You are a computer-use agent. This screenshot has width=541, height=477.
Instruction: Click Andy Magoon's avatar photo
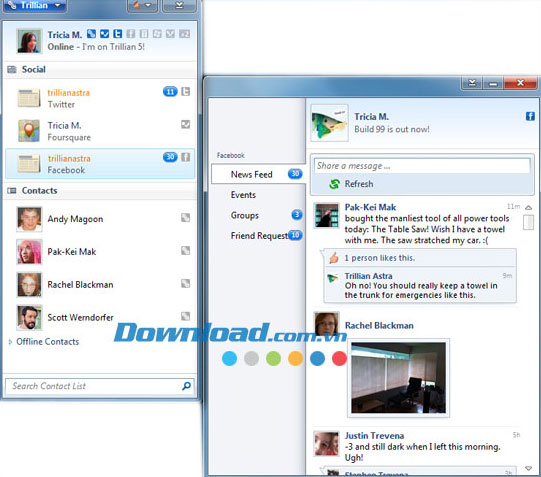tap(29, 219)
